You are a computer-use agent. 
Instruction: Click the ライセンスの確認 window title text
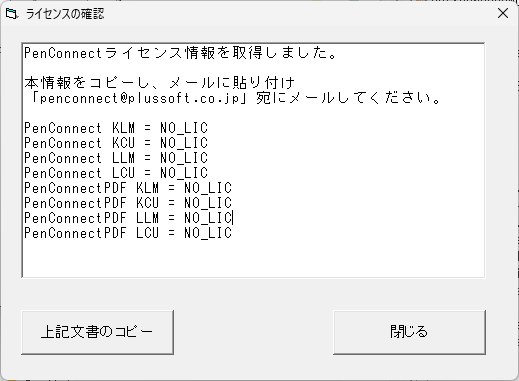tap(65, 14)
